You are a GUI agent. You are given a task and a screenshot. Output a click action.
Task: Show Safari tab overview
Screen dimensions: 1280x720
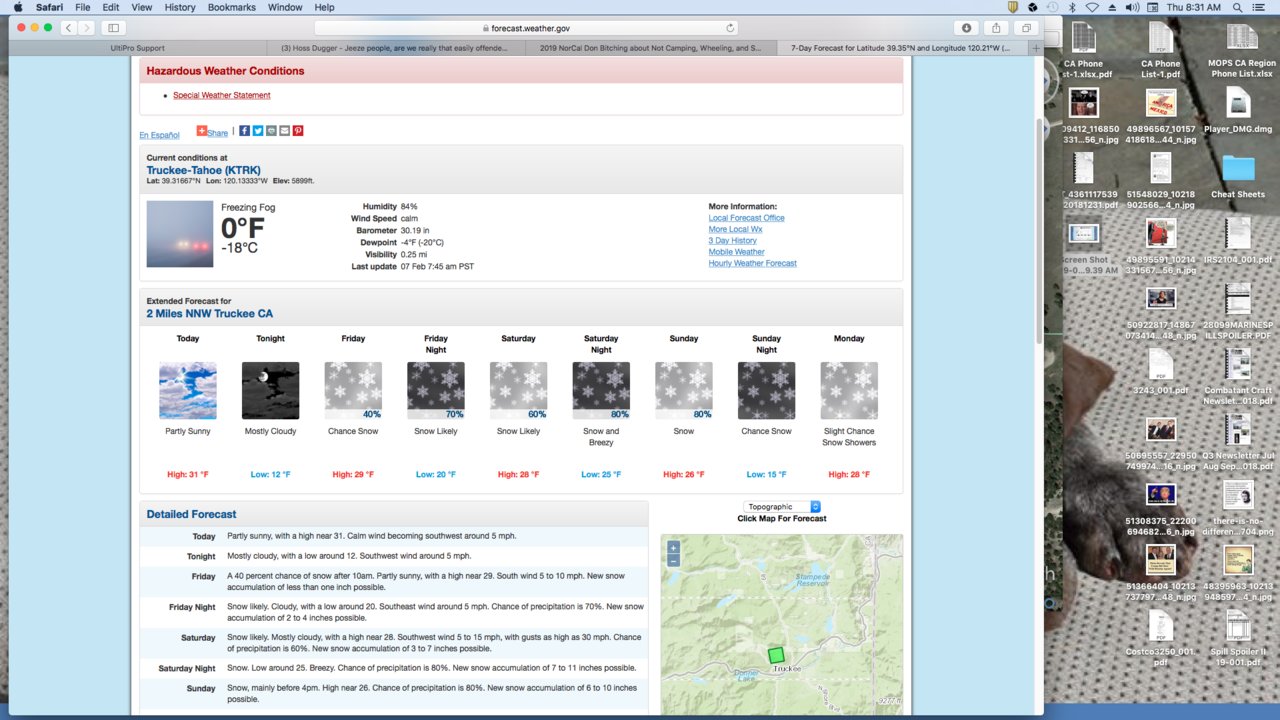coord(1026,28)
